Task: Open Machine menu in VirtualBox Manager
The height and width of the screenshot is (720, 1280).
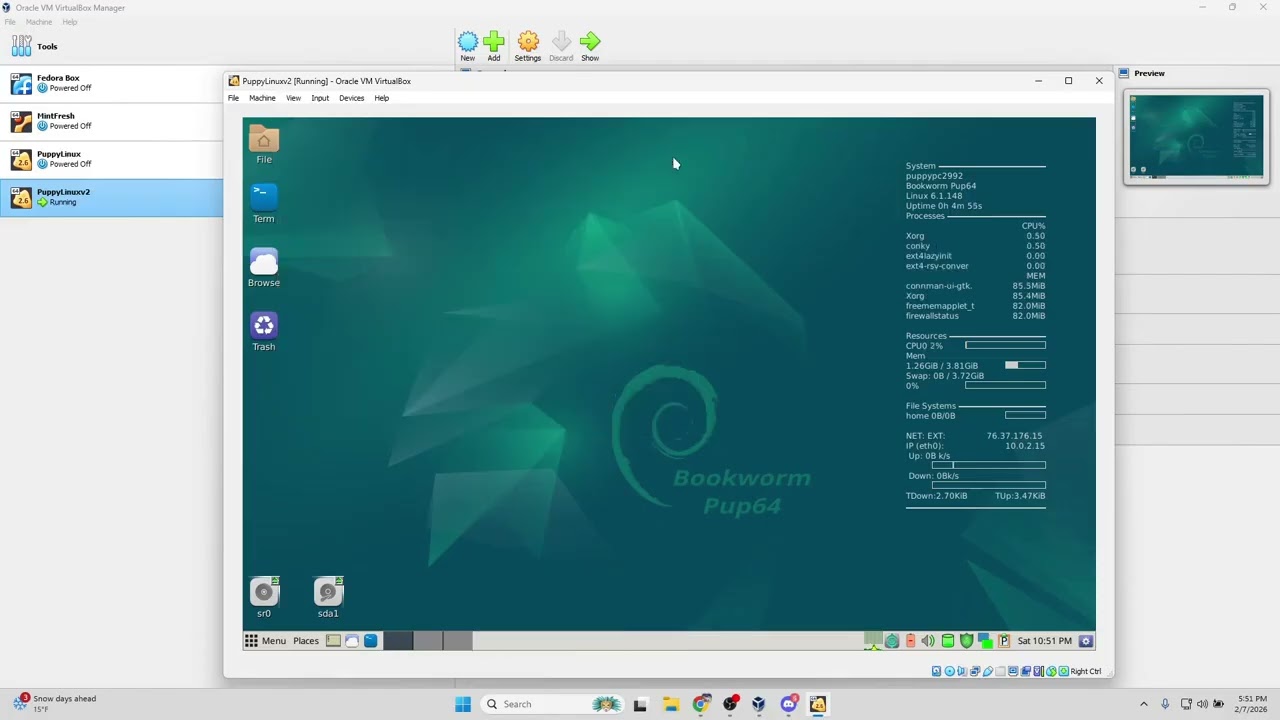Action: tap(39, 22)
